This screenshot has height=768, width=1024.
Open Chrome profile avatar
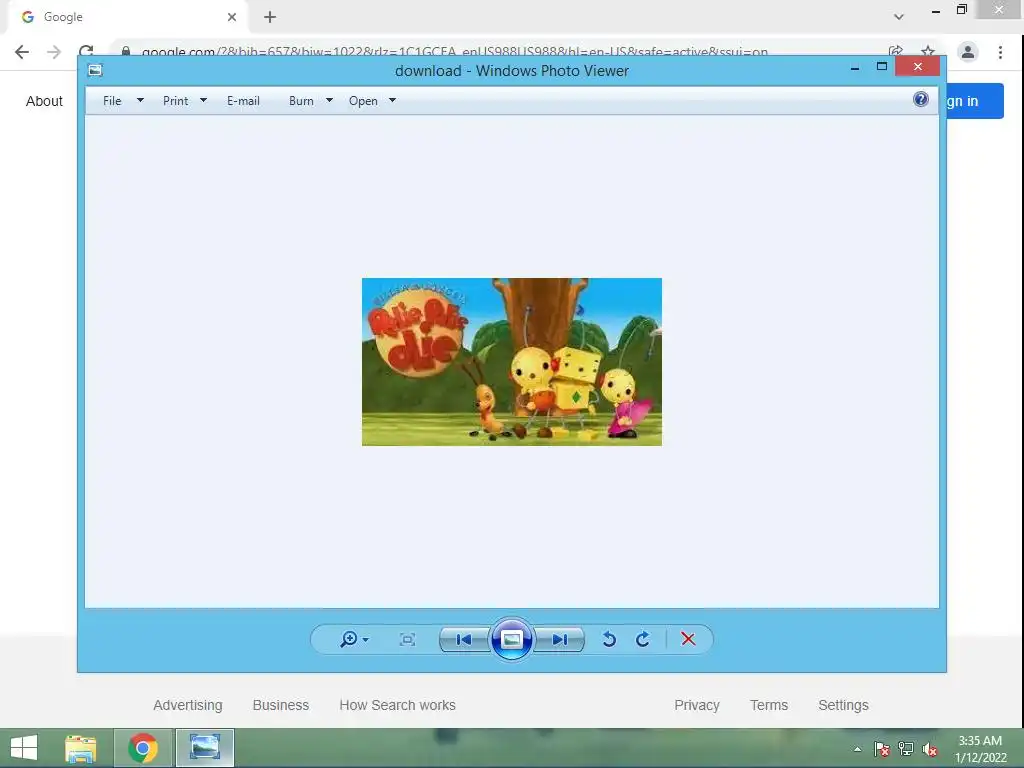(x=968, y=52)
